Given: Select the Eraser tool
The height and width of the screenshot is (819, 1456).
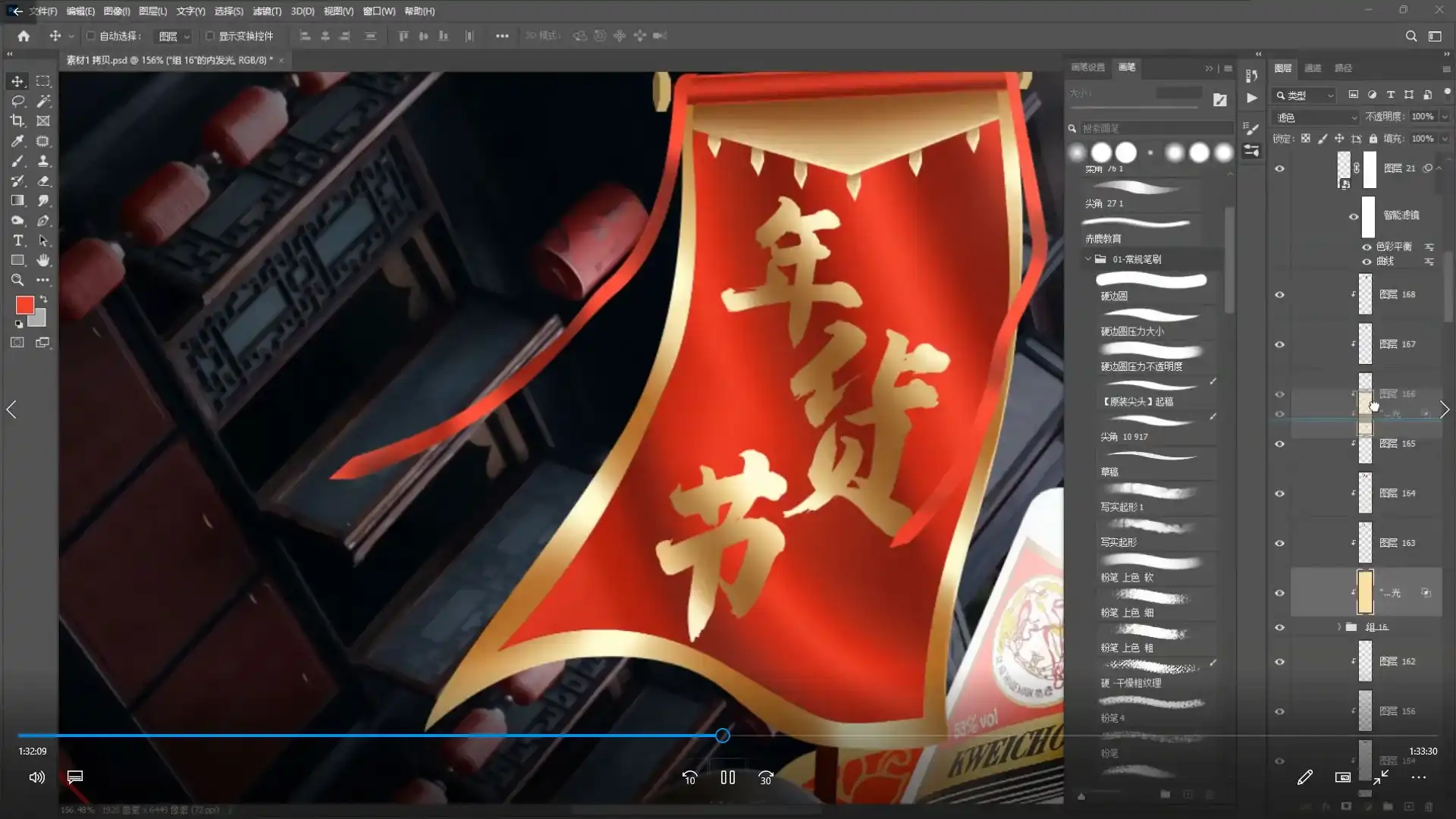Looking at the screenshot, I should click(x=43, y=181).
